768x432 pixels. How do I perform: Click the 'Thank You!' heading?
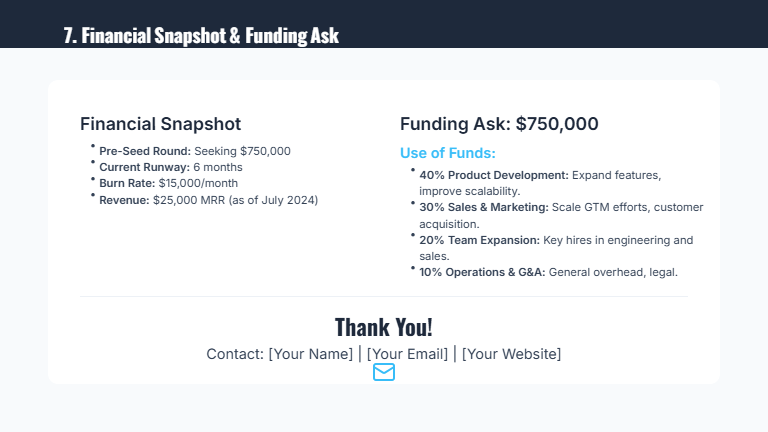pos(384,327)
